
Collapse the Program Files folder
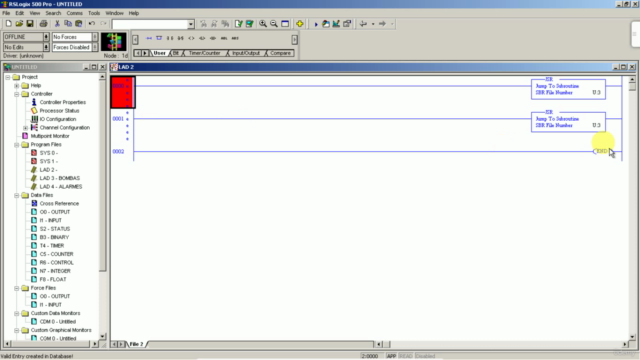[17, 144]
